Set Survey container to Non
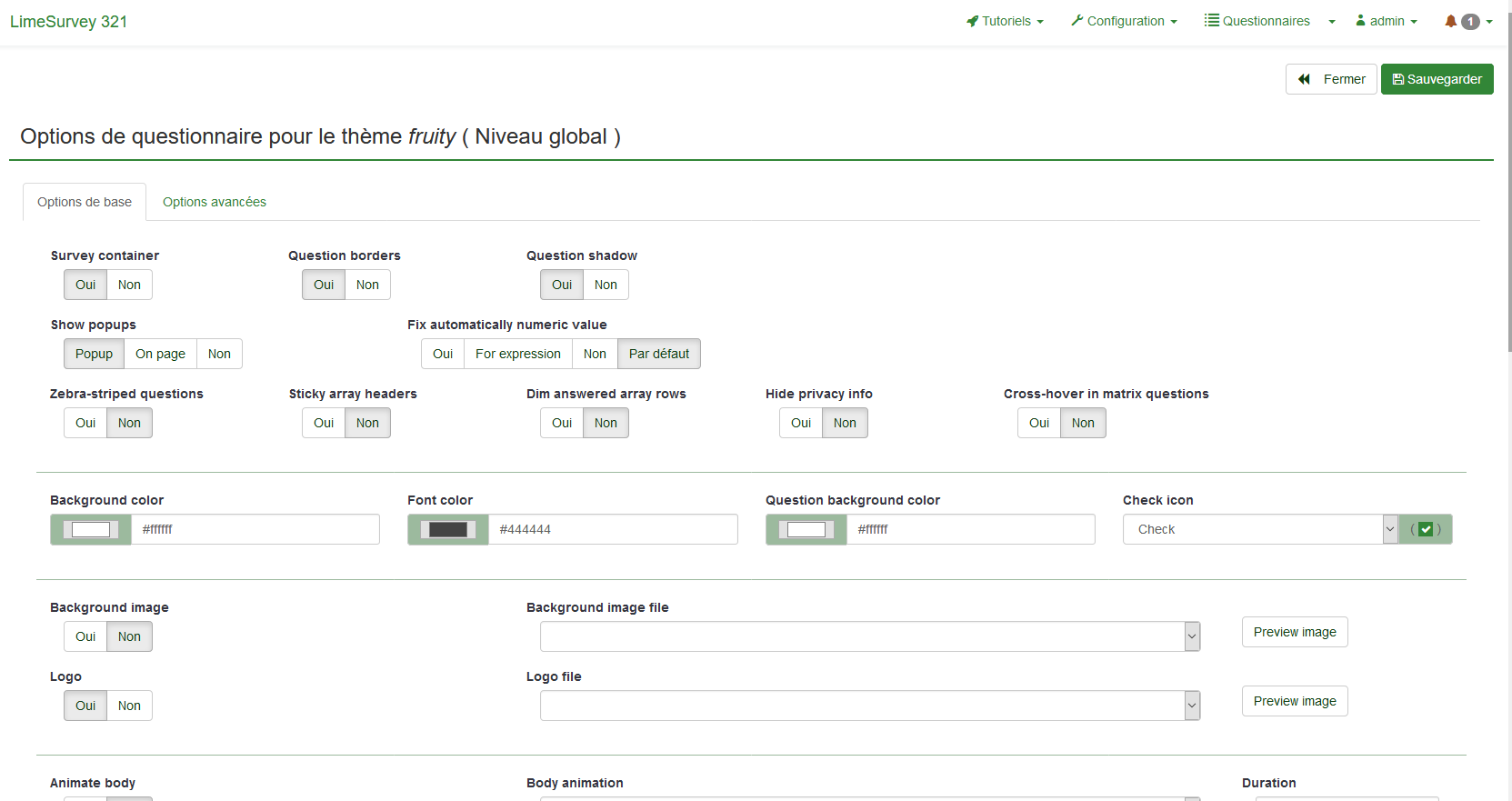The width and height of the screenshot is (1512, 801). tap(129, 285)
